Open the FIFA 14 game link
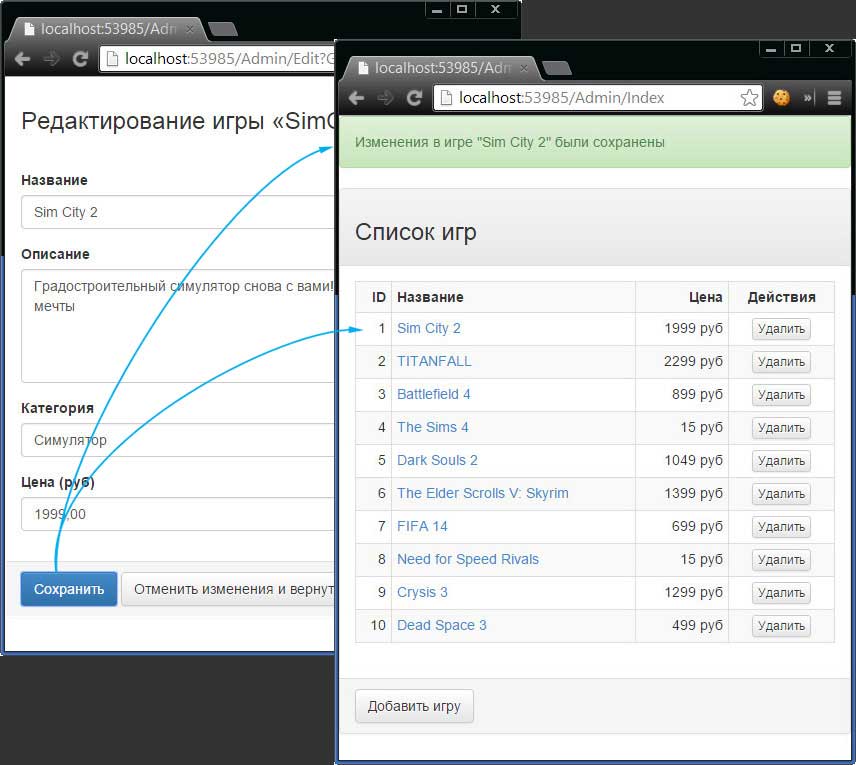The width and height of the screenshot is (856, 765). point(422,526)
